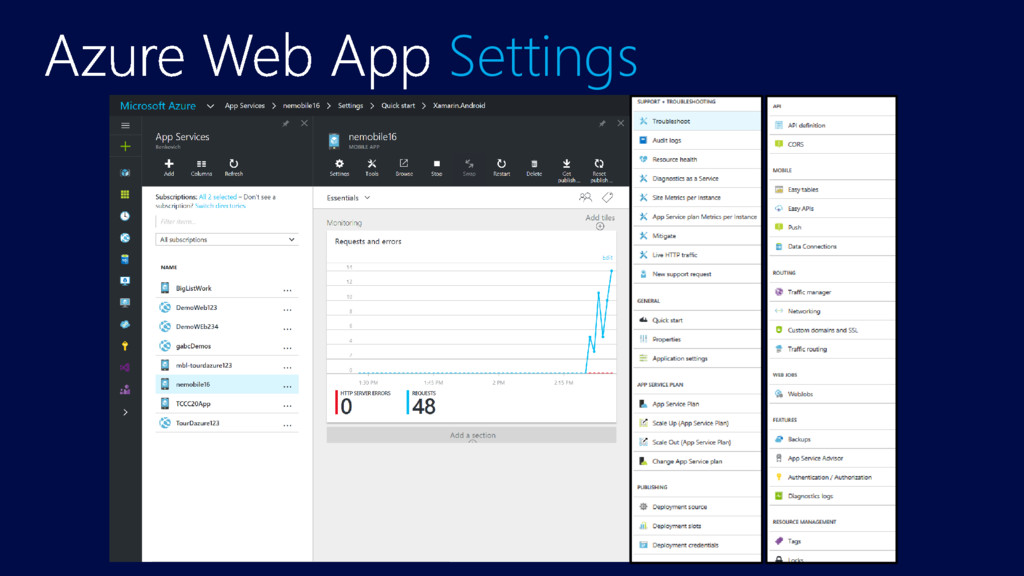Viewport: 1024px width, 576px height.
Task: Open Tools in the nemobile16 toolbar
Action: (372, 167)
